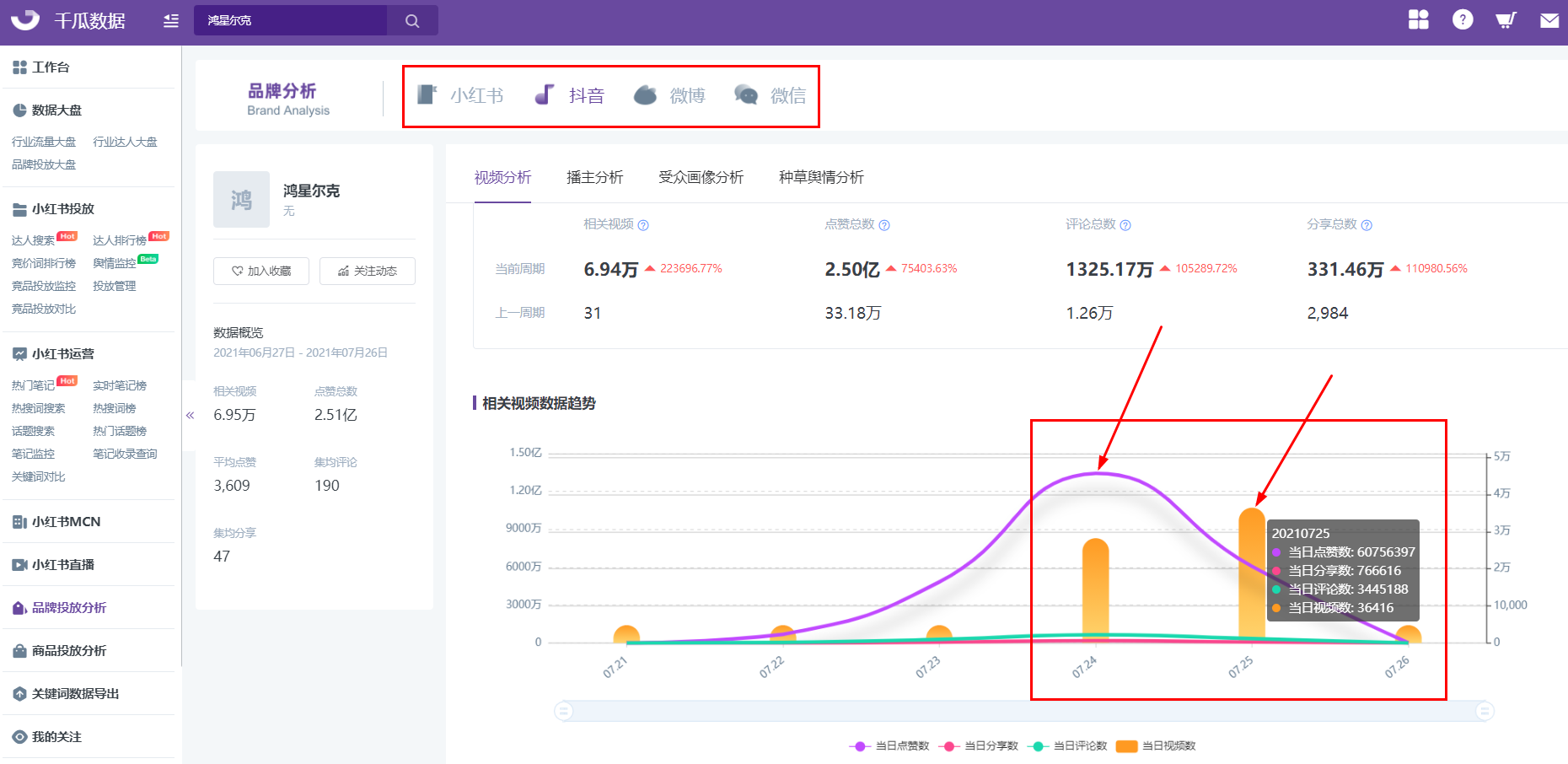
Task: Toggle 当日分享数 legend series
Action: [978, 746]
